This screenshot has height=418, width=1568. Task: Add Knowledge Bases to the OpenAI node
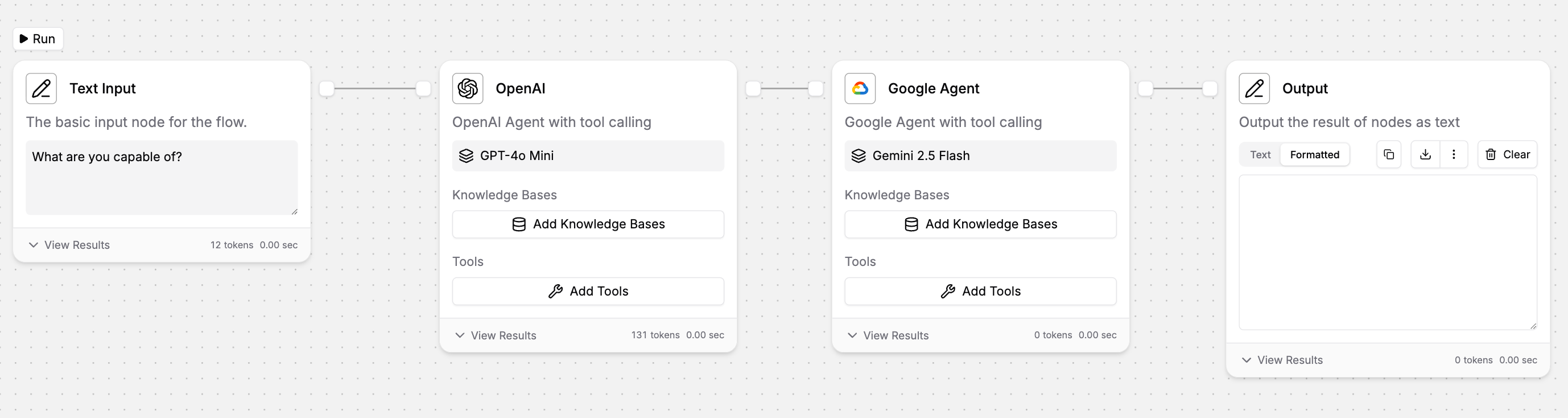pos(587,224)
